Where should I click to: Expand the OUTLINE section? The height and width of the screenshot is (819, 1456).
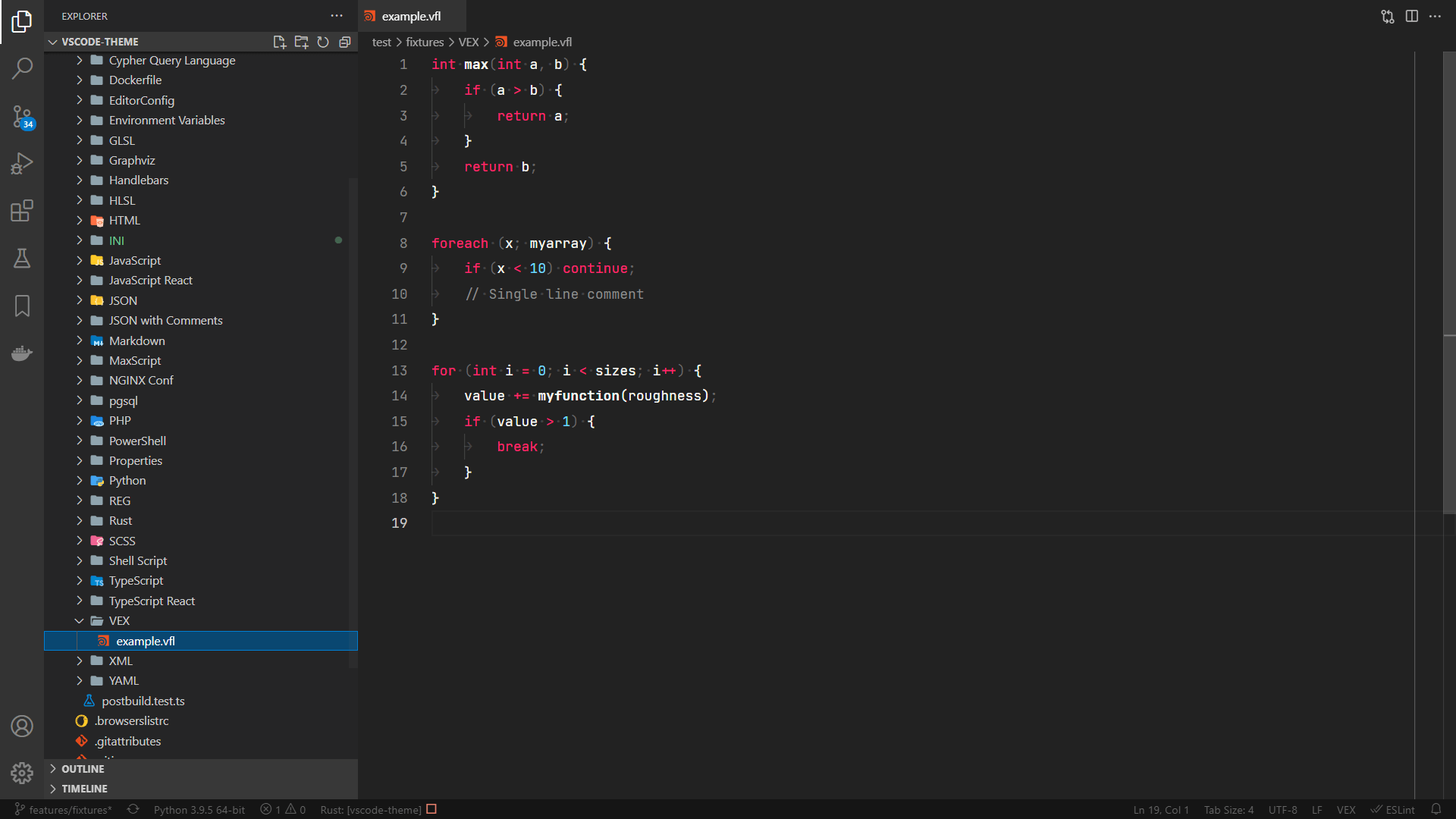83,768
